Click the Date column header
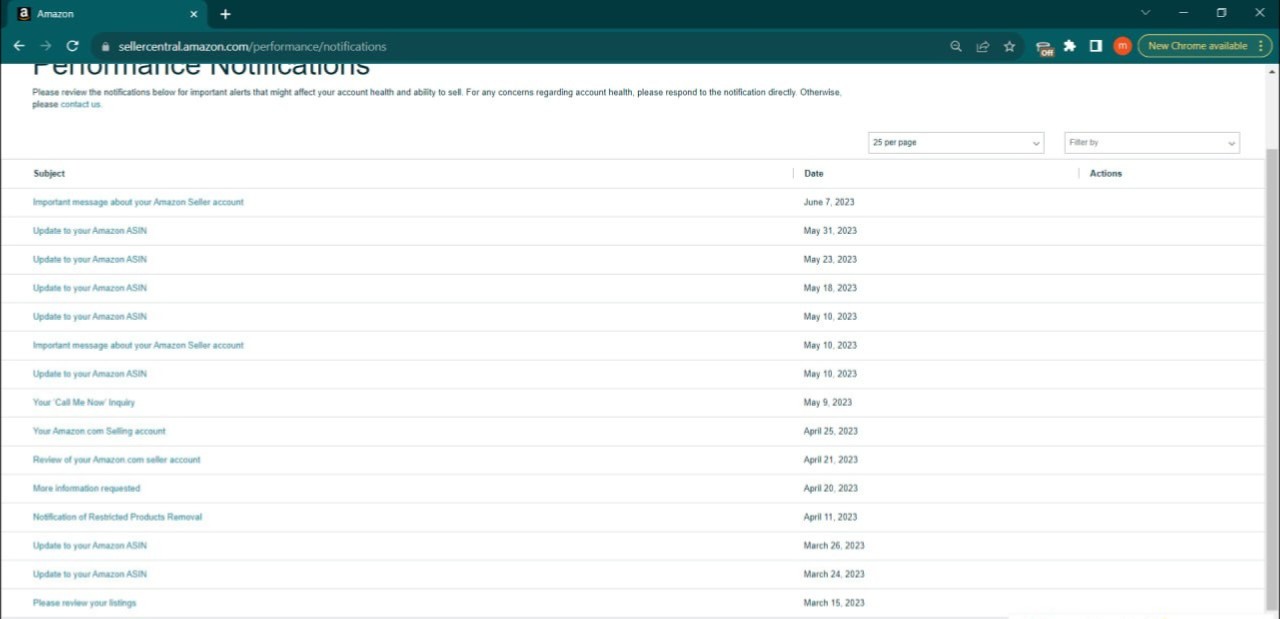The width and height of the screenshot is (1280, 619). [x=814, y=173]
